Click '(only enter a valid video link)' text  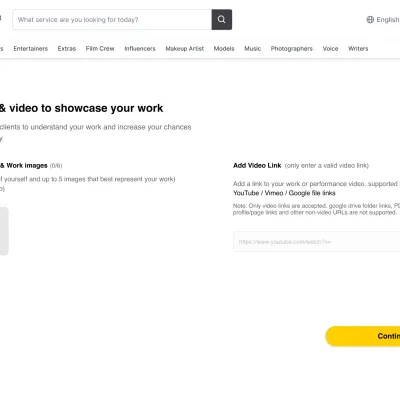tap(327, 166)
